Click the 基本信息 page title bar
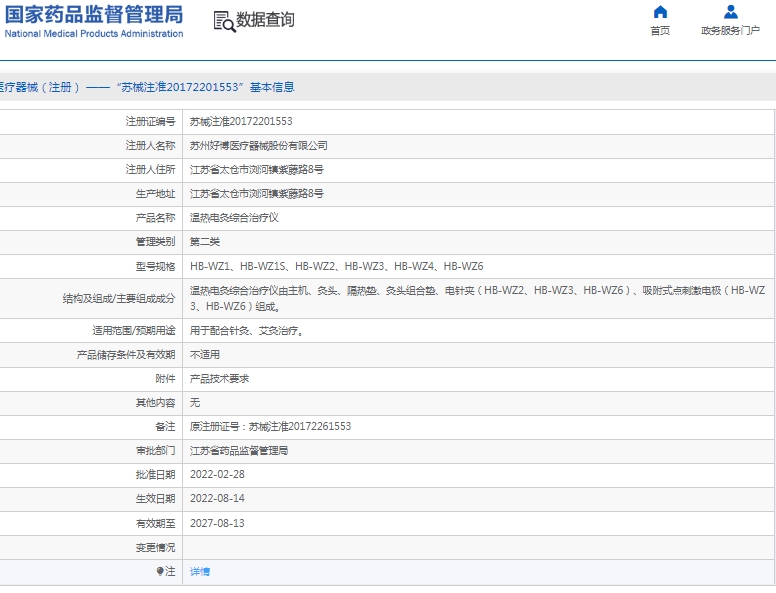The image size is (776, 593). [x=388, y=87]
